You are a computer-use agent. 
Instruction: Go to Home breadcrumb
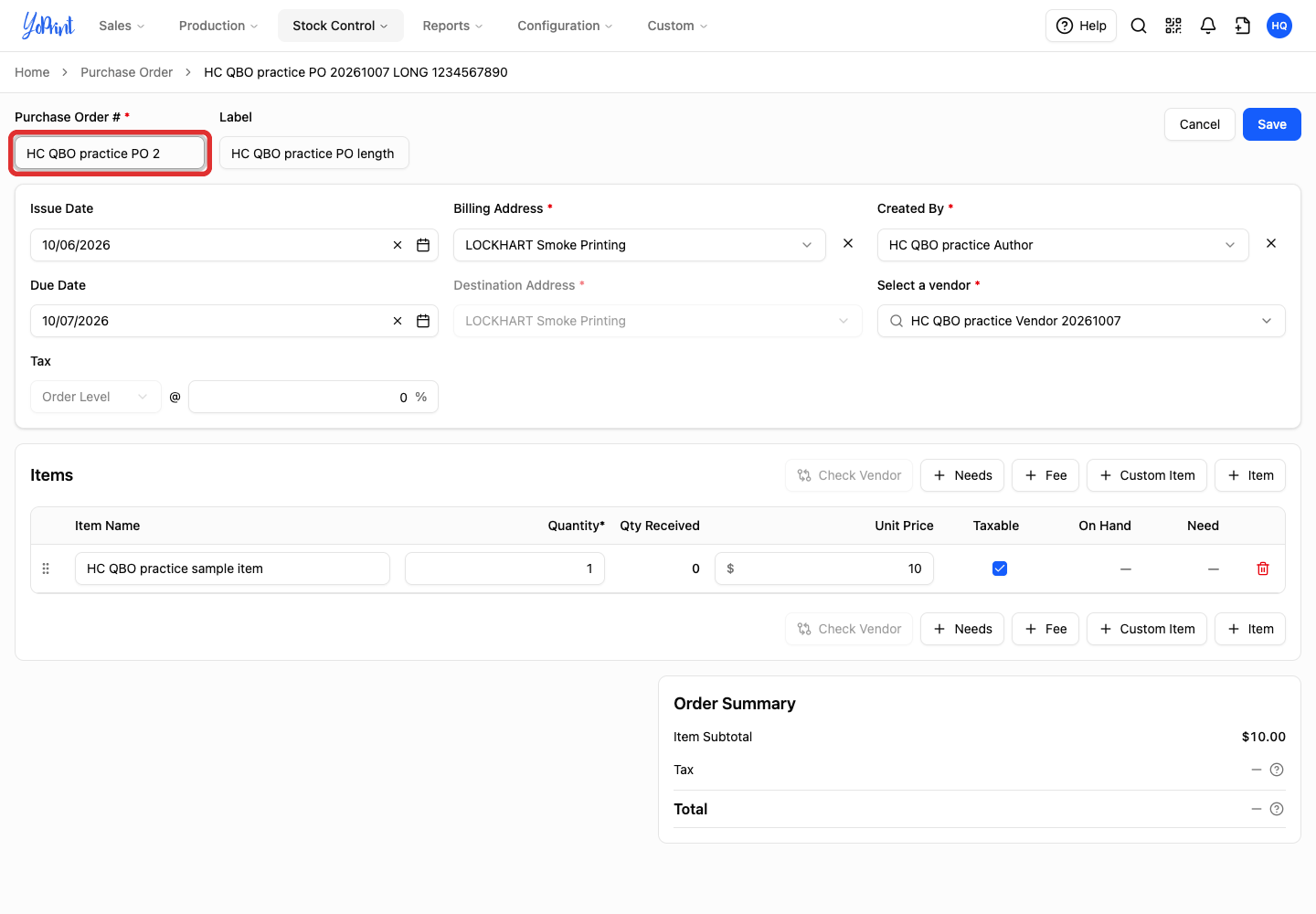32,72
